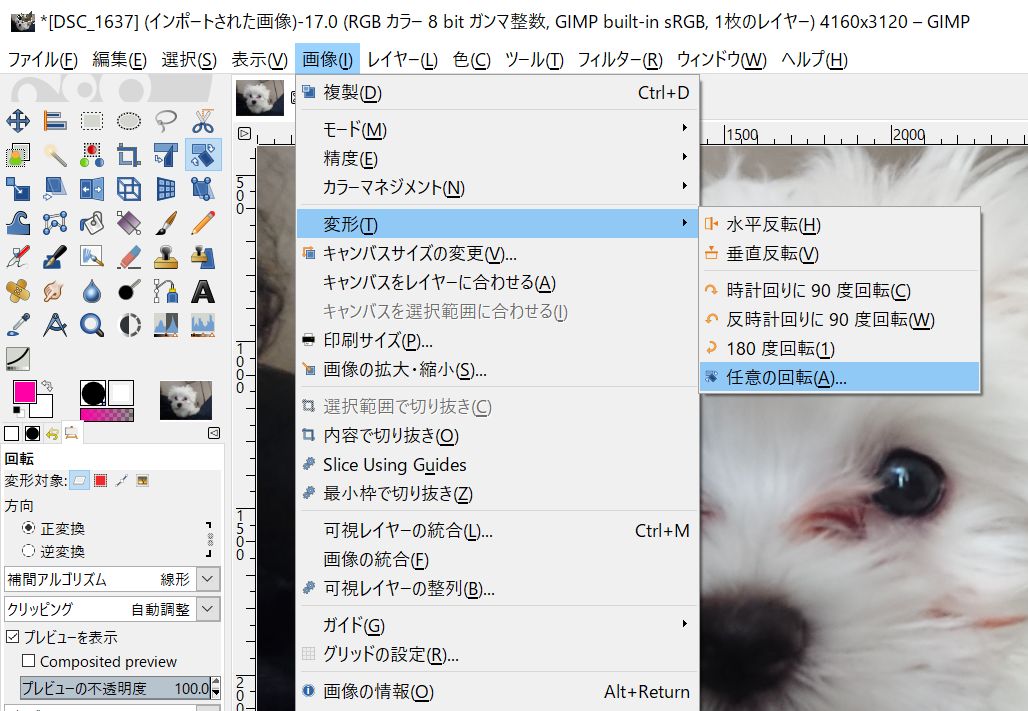The height and width of the screenshot is (711, 1028).
Task: Click the white background color swatch
Action: coord(43,407)
